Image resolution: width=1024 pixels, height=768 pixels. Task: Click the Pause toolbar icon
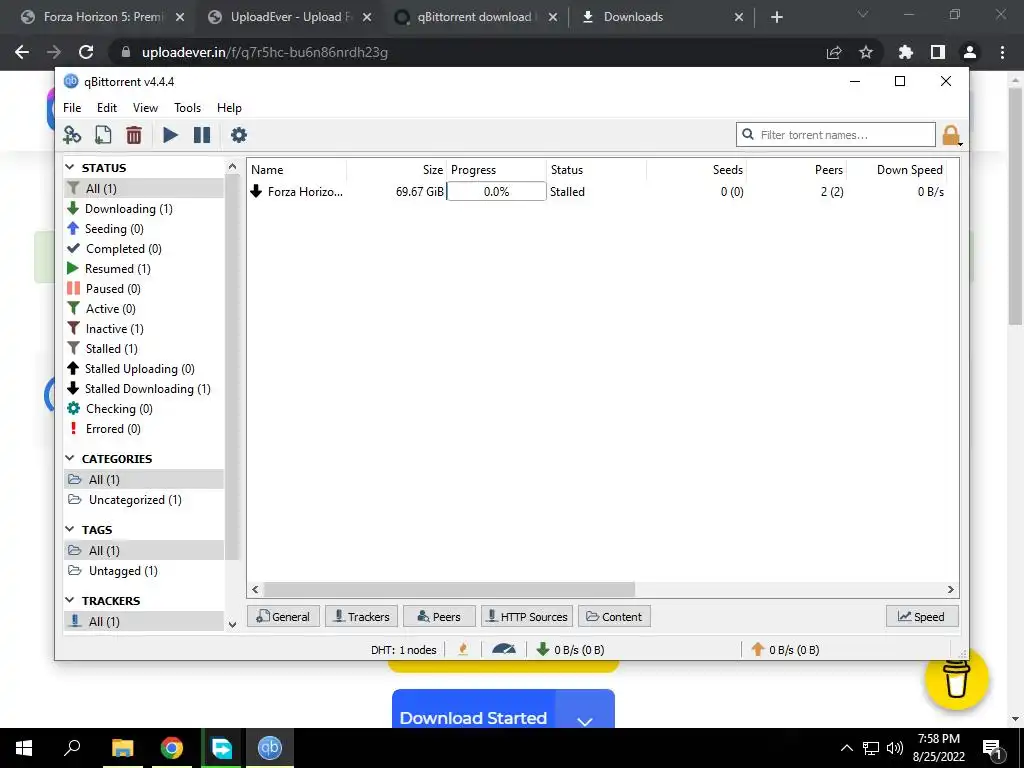pyautogui.click(x=202, y=135)
